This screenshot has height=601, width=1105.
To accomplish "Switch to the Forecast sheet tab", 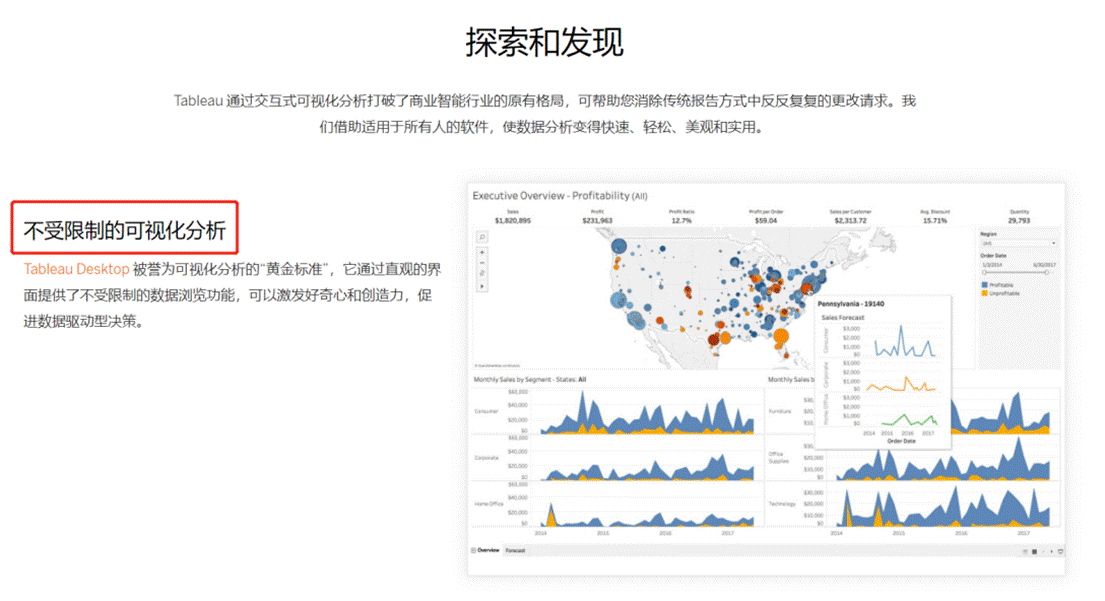I will (515, 550).
